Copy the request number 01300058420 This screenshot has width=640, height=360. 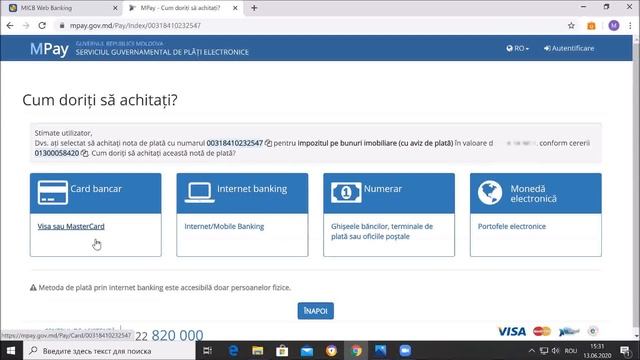[x=84, y=153]
